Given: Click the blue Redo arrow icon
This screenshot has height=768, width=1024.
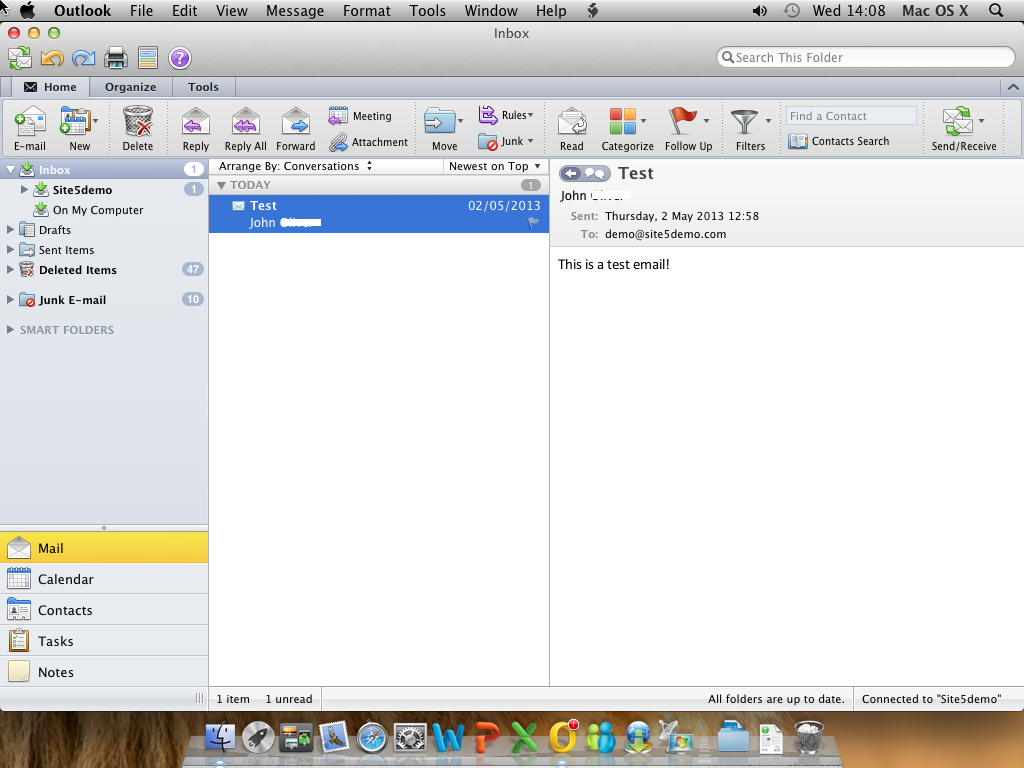Looking at the screenshot, I should (84, 58).
